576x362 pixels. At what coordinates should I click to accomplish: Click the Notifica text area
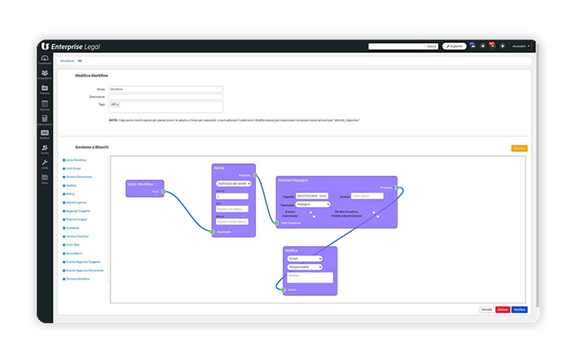[x=310, y=277]
